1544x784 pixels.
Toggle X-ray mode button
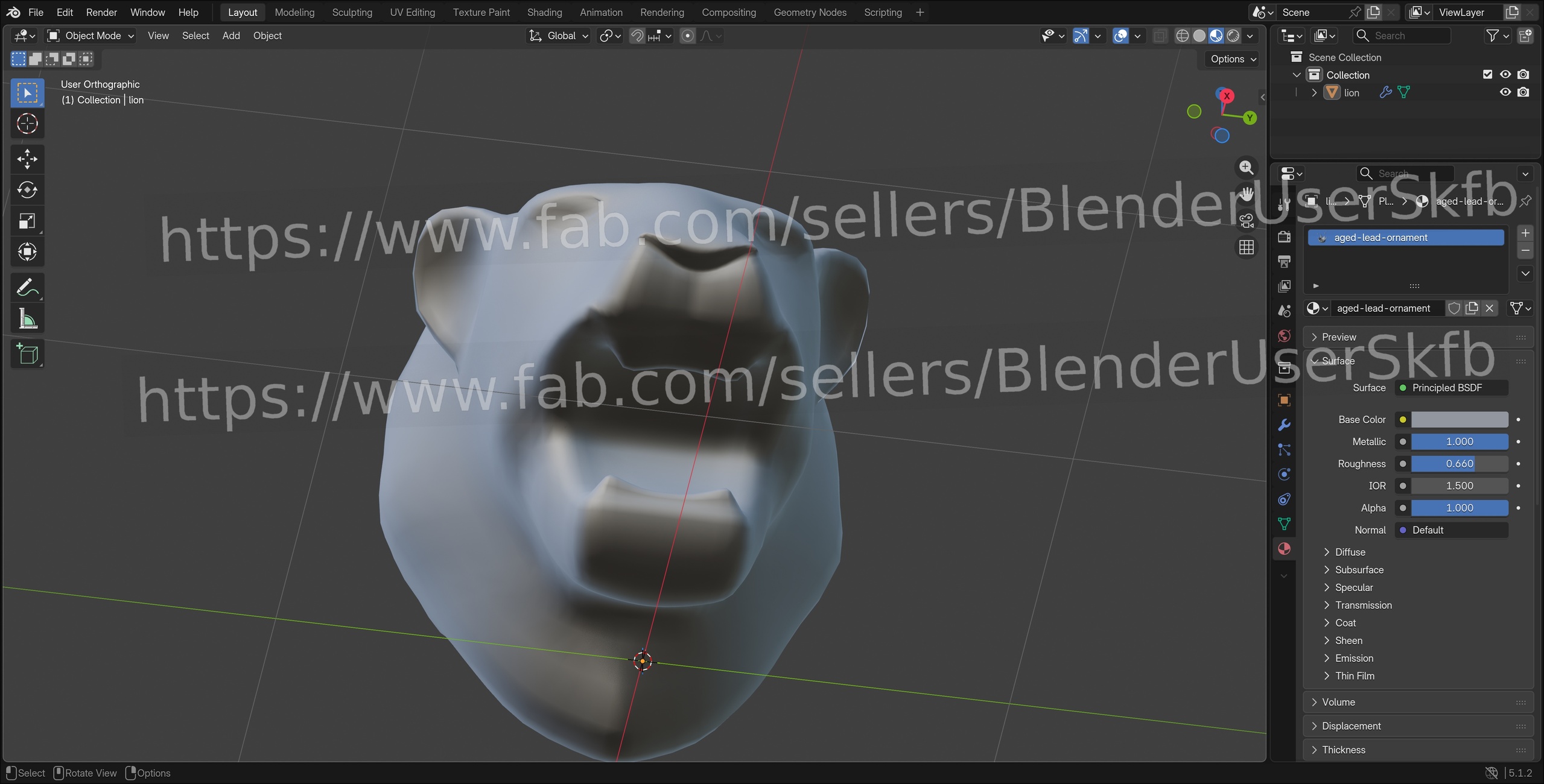point(1160,36)
